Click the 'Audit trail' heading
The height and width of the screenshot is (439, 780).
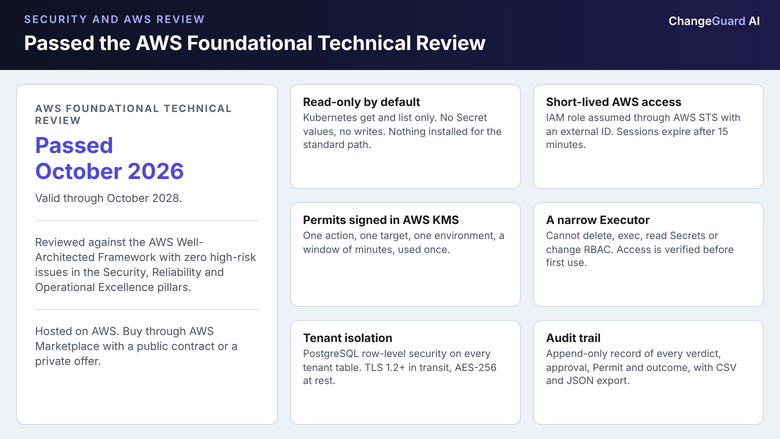573,338
